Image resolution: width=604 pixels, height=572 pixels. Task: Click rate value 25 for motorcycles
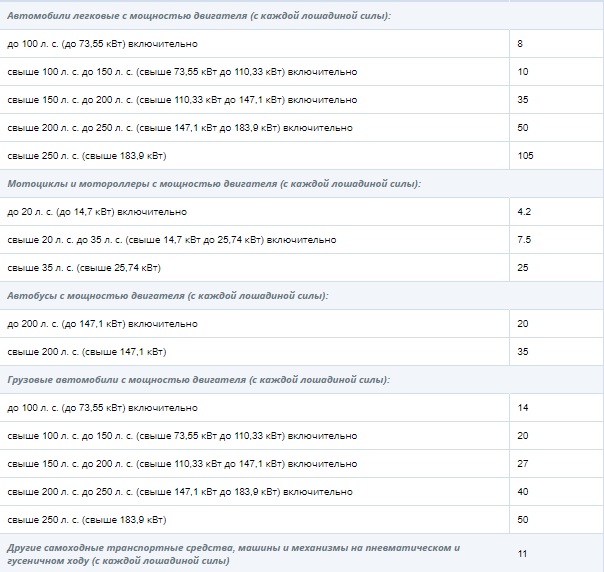point(523,268)
